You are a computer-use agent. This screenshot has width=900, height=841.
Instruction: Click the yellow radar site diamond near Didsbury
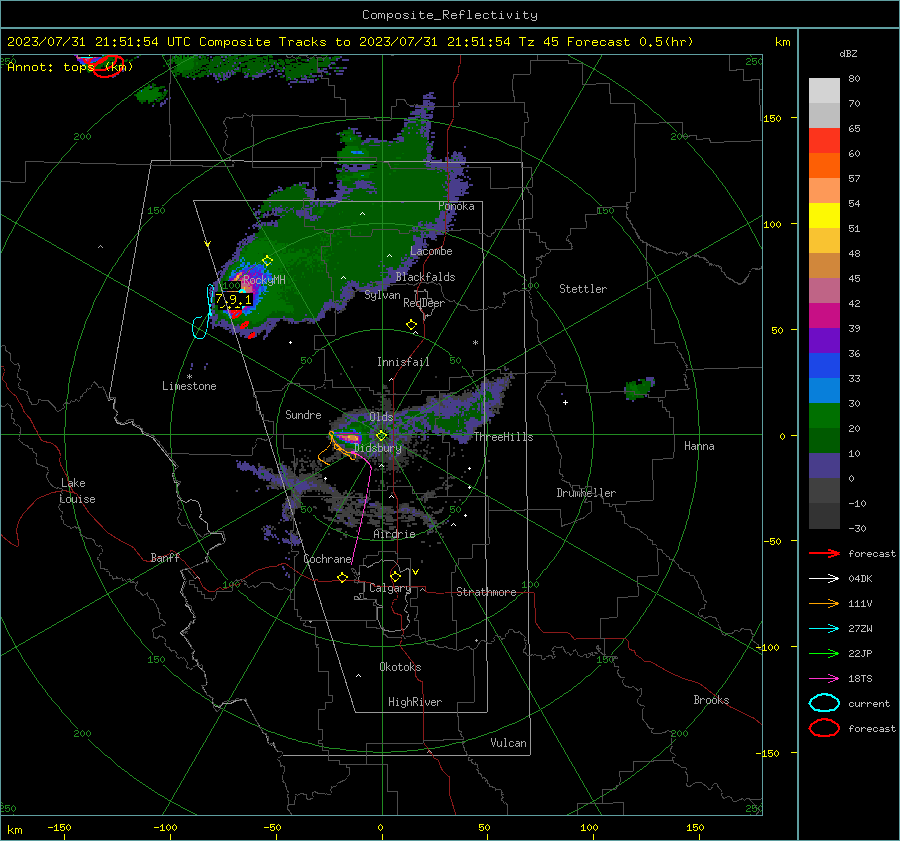click(381, 436)
